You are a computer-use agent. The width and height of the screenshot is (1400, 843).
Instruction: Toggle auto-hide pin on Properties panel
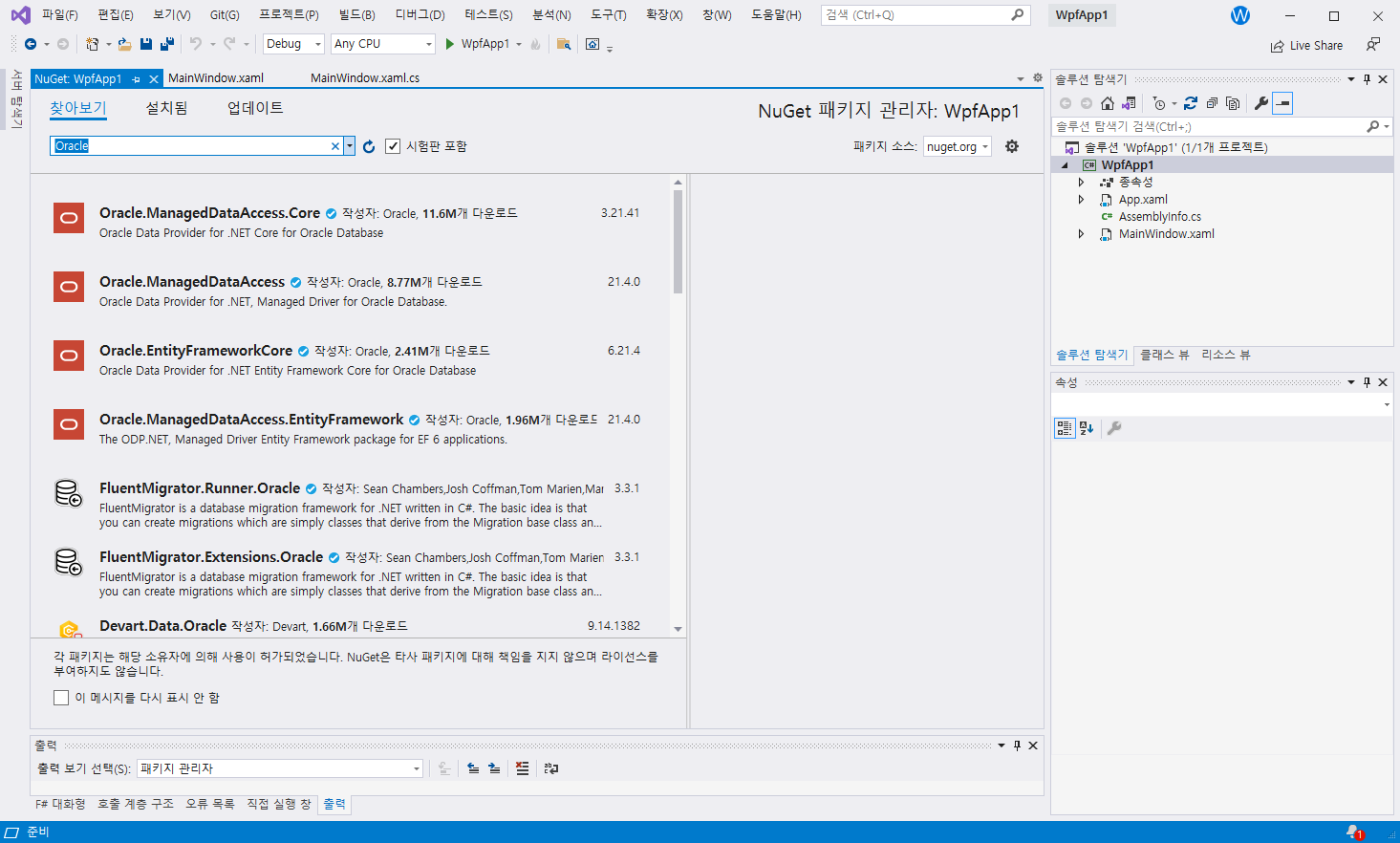tap(1367, 382)
